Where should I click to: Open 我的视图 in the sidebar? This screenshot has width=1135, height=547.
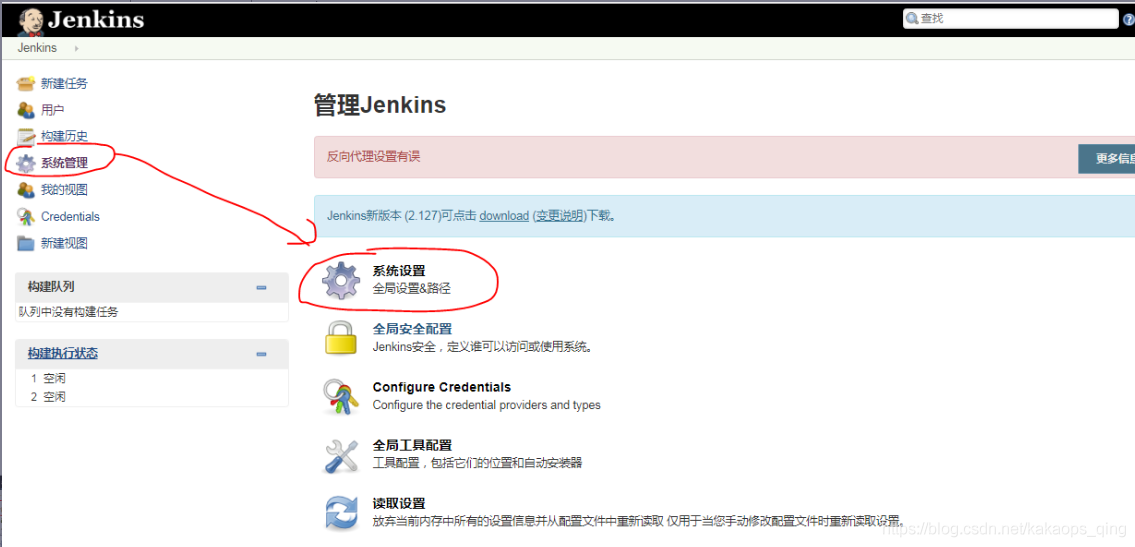click(x=64, y=190)
